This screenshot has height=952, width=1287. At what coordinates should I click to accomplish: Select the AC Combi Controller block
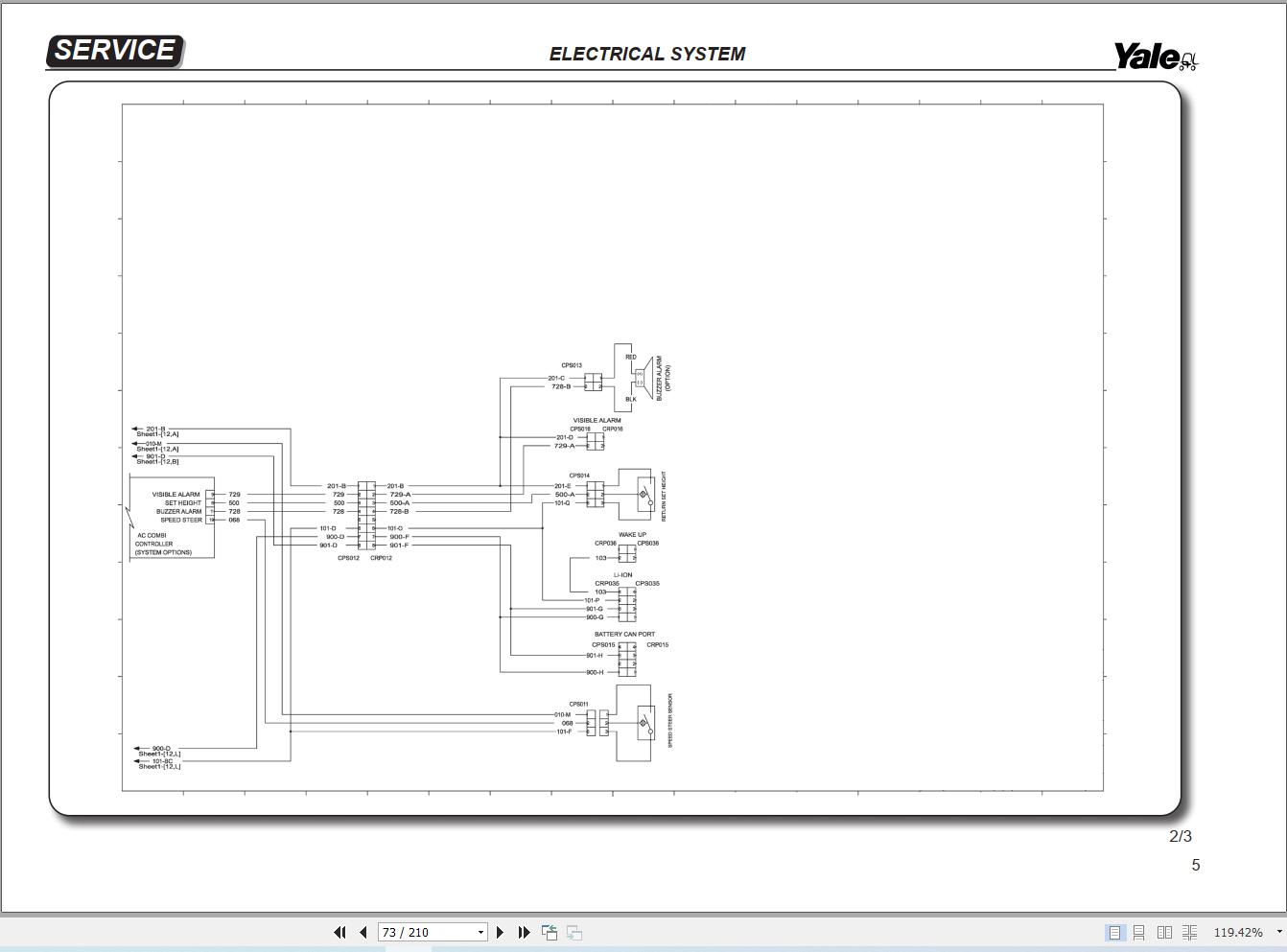[172, 518]
